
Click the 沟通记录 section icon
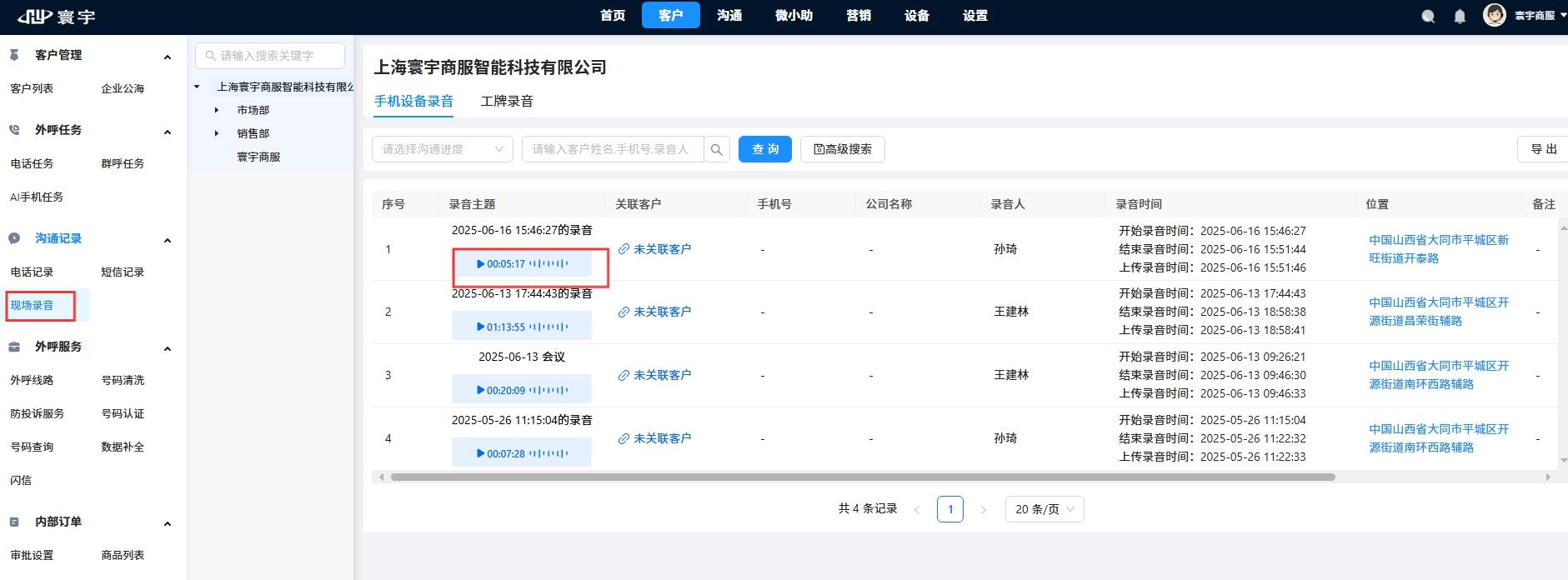[14, 238]
